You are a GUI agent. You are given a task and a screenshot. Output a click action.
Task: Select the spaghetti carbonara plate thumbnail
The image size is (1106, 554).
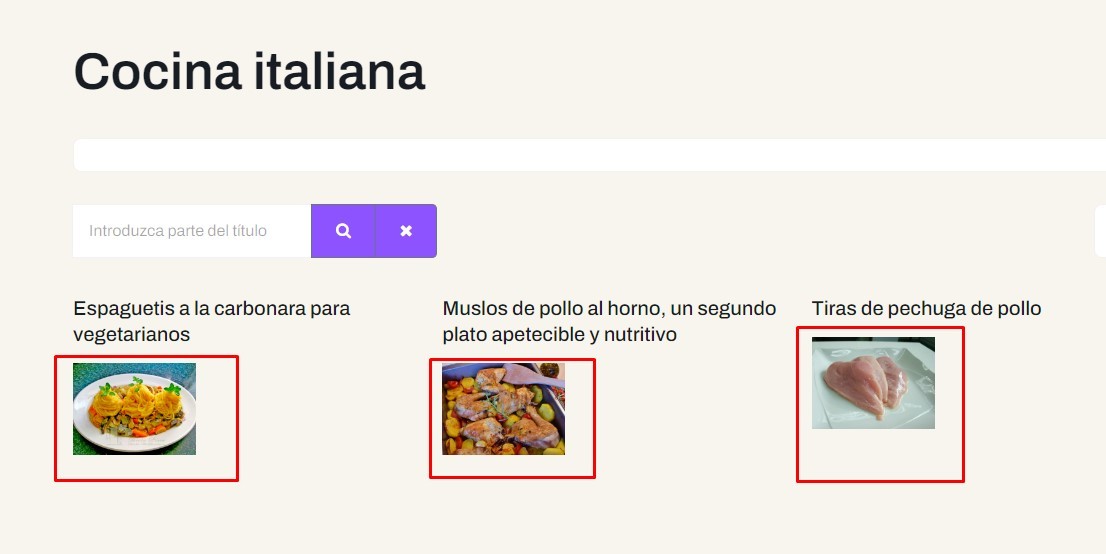(x=134, y=409)
